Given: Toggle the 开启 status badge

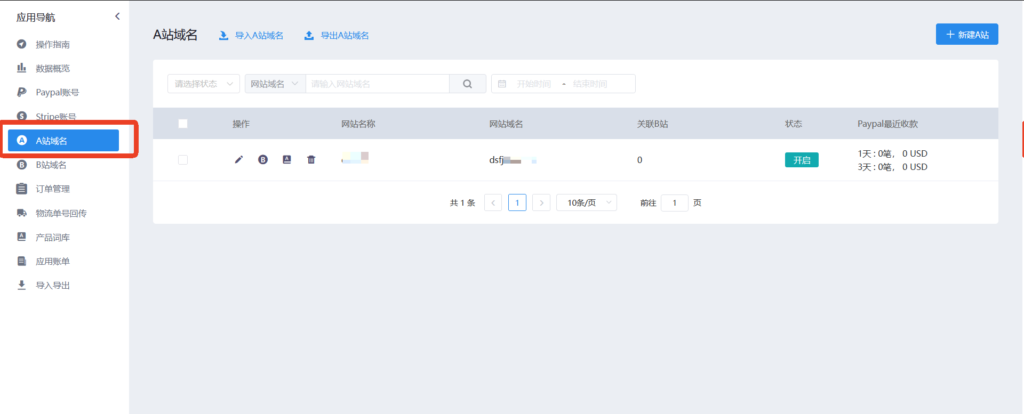Looking at the screenshot, I should [801, 159].
